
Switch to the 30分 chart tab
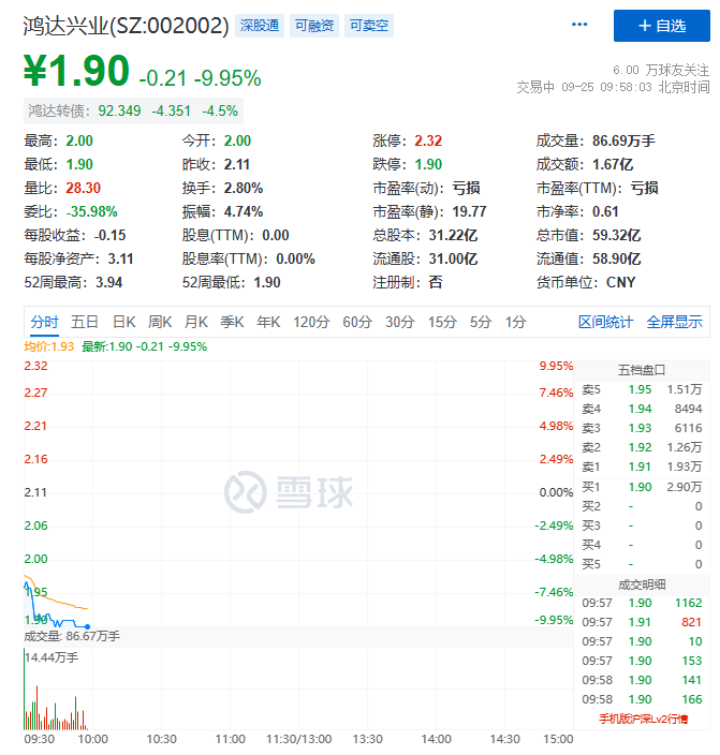coord(400,322)
